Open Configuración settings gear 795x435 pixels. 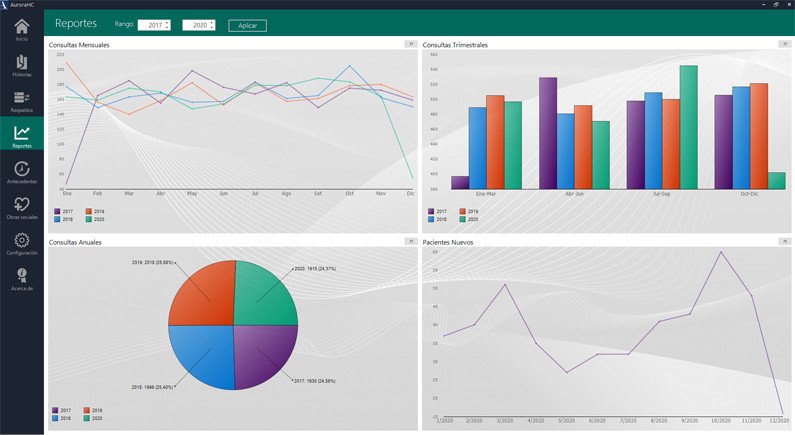[x=21, y=243]
